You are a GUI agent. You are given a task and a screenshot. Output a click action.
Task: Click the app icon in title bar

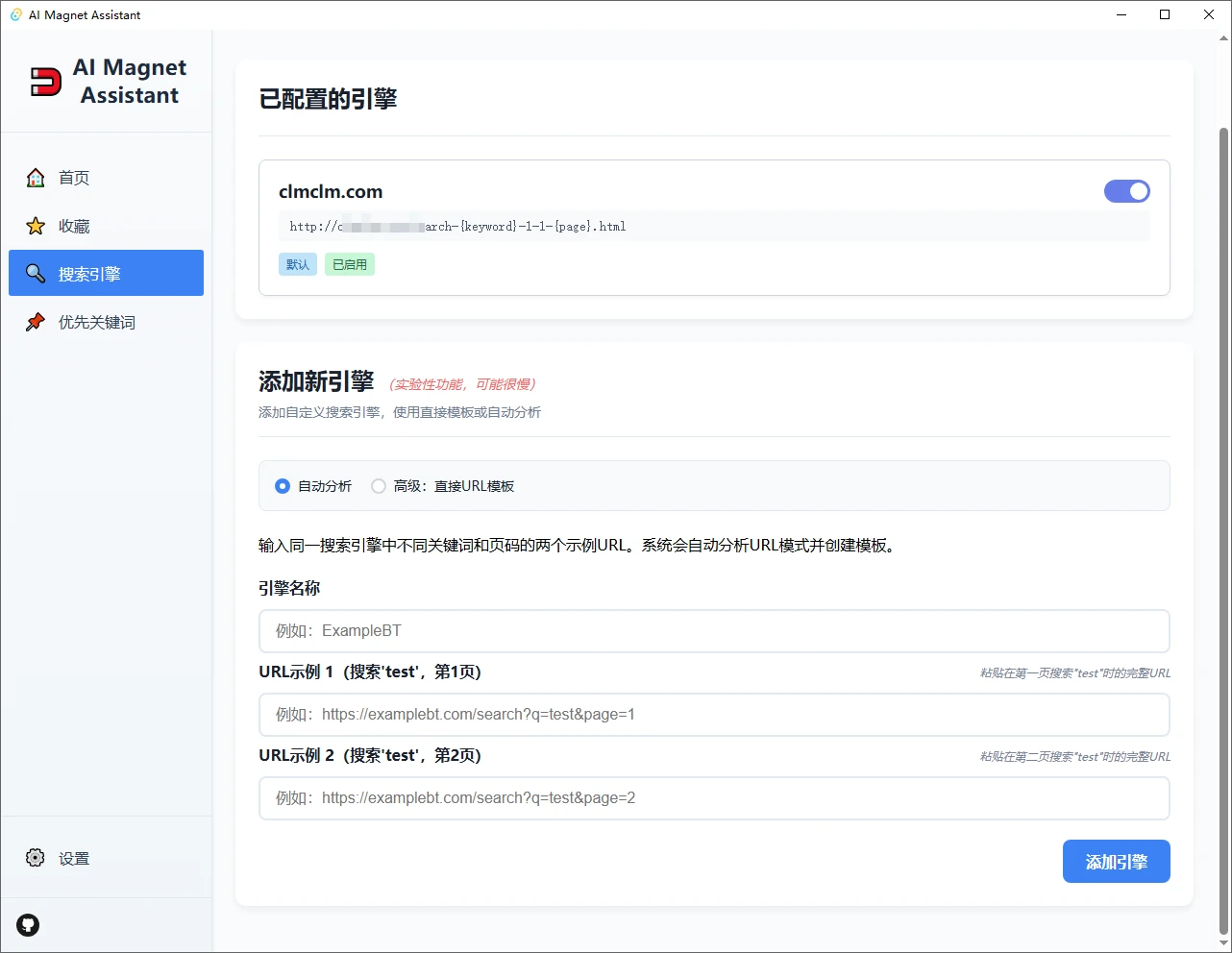15,14
